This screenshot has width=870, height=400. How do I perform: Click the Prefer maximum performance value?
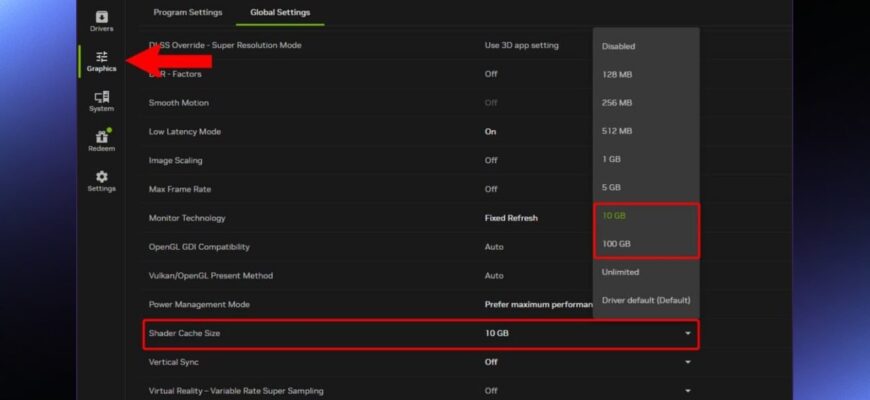click(539, 305)
